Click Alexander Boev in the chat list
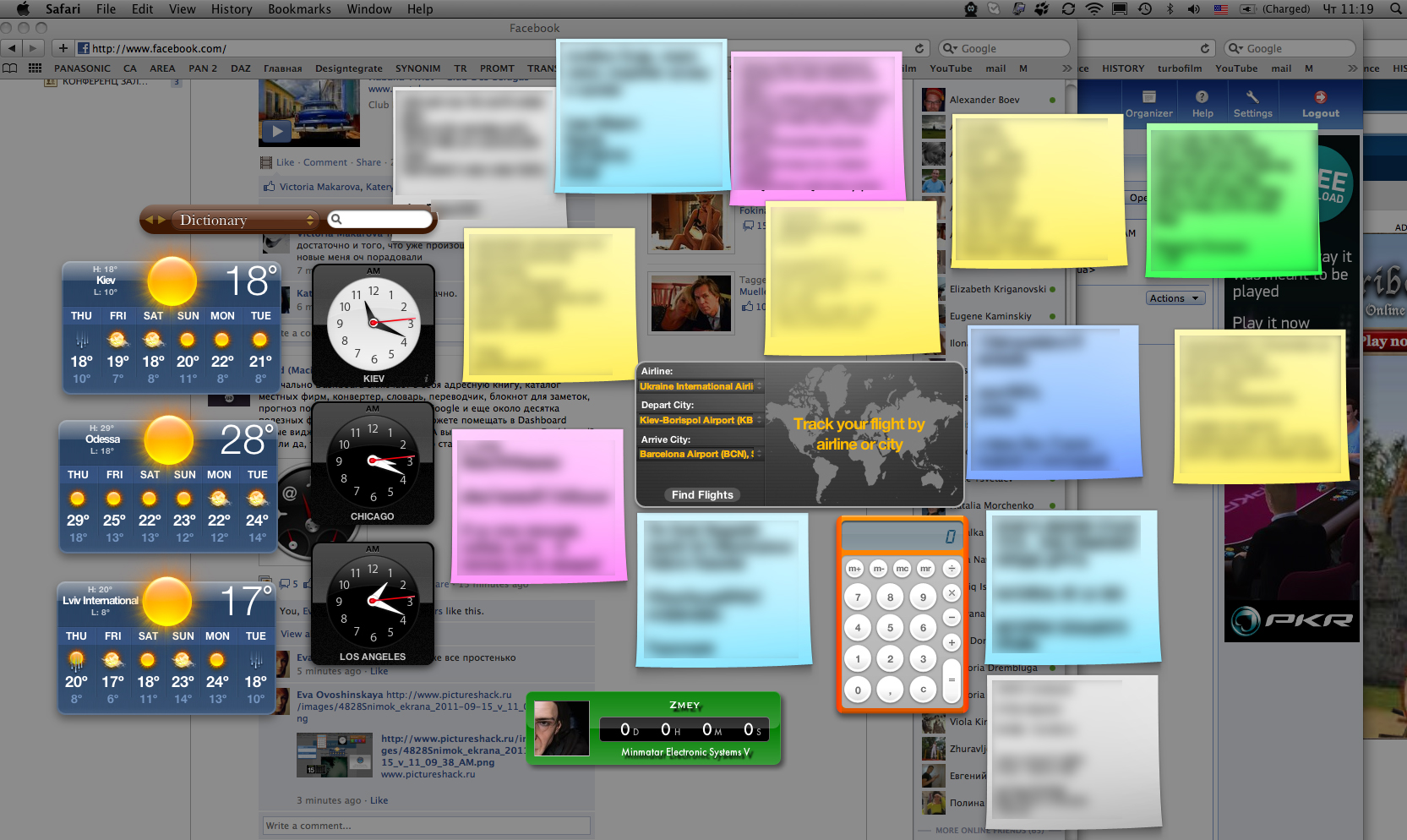1407x840 pixels. click(x=984, y=100)
